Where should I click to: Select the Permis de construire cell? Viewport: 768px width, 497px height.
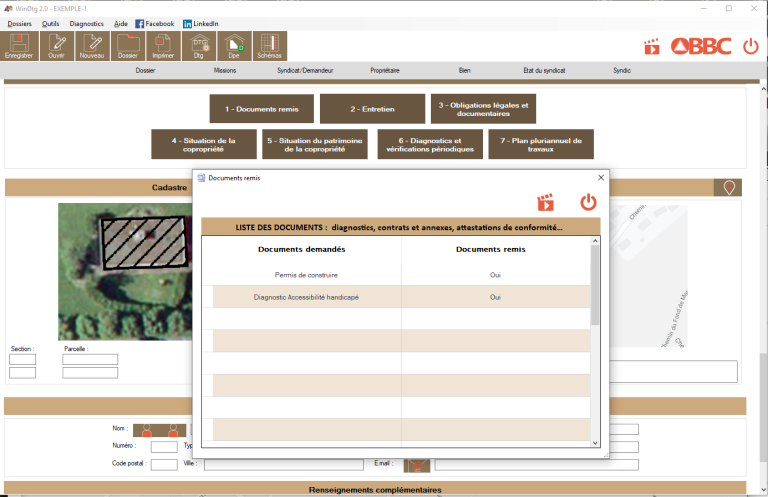coord(306,275)
